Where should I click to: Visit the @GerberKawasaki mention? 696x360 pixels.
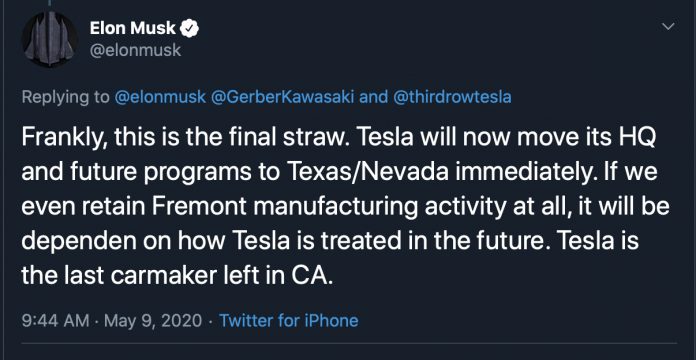[x=282, y=97]
